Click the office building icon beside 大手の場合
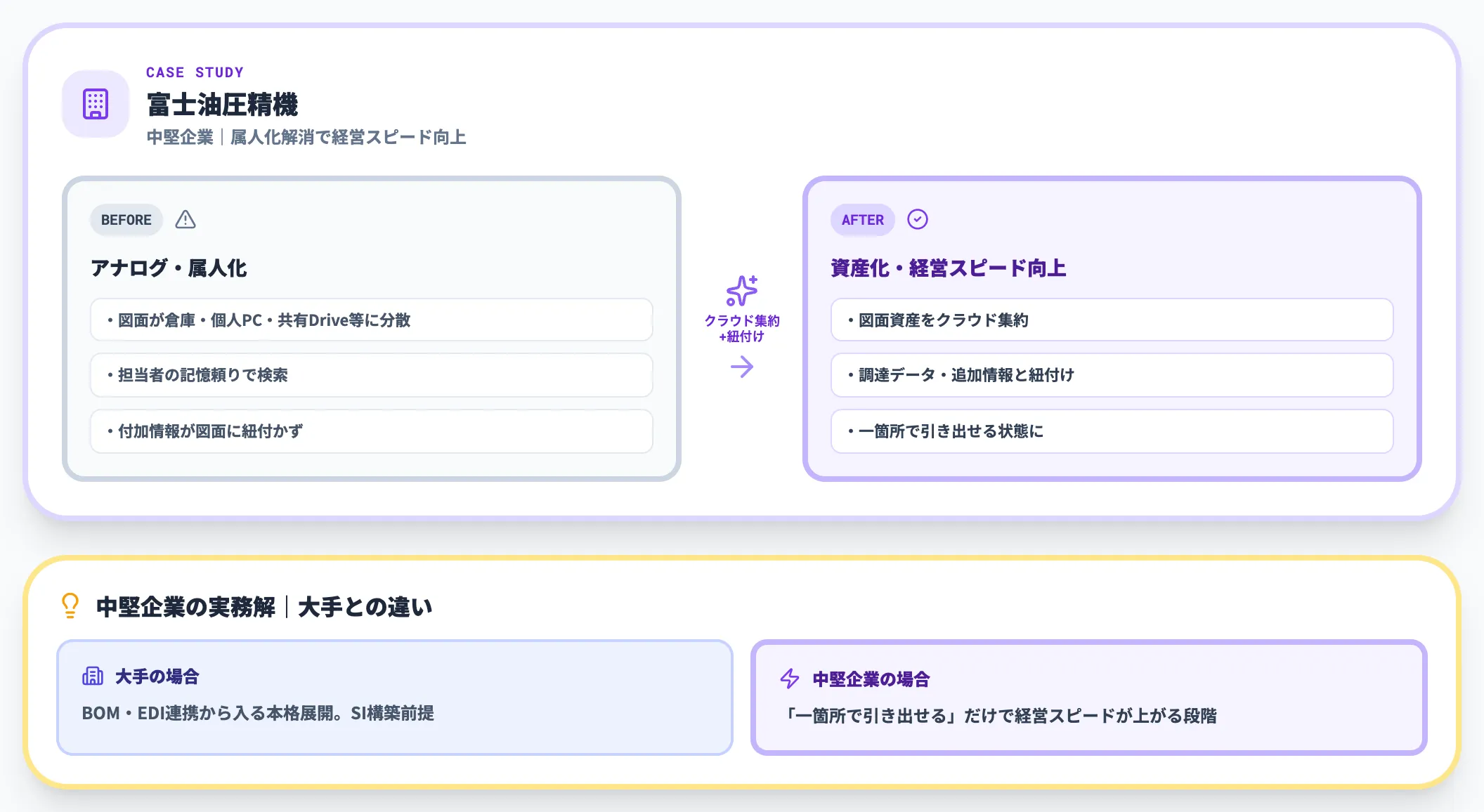Viewport: 1484px width, 812px height. click(93, 676)
